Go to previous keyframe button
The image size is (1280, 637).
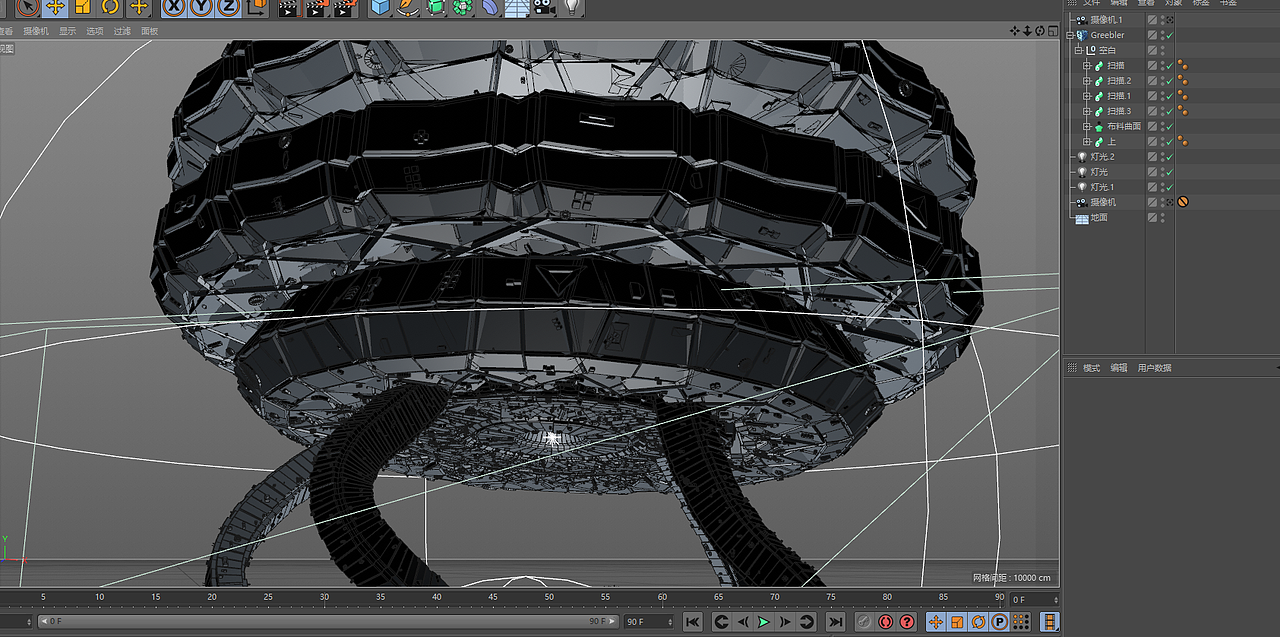pos(720,622)
